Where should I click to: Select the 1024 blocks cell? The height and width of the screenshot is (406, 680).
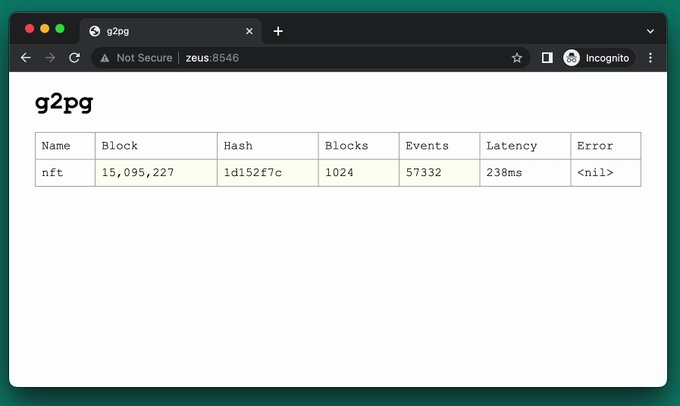pyautogui.click(x=359, y=173)
